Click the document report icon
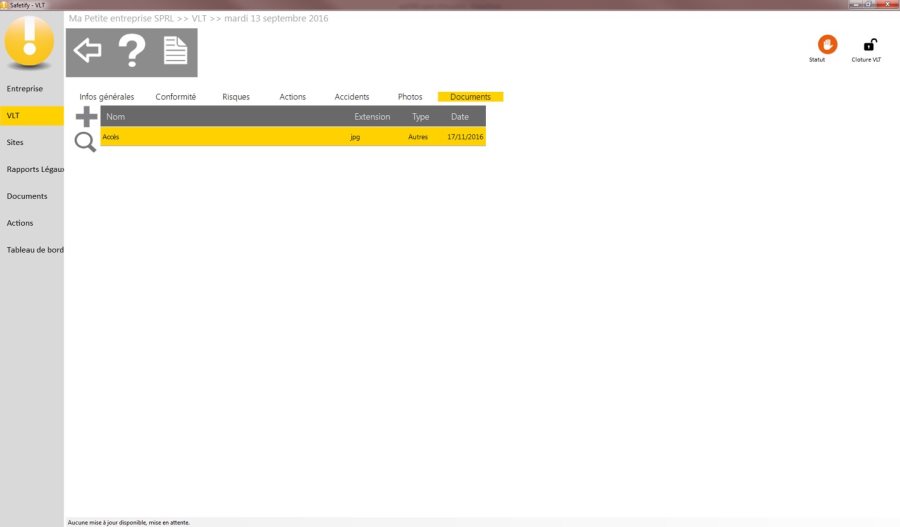This screenshot has height=527, width=900. 175,51
